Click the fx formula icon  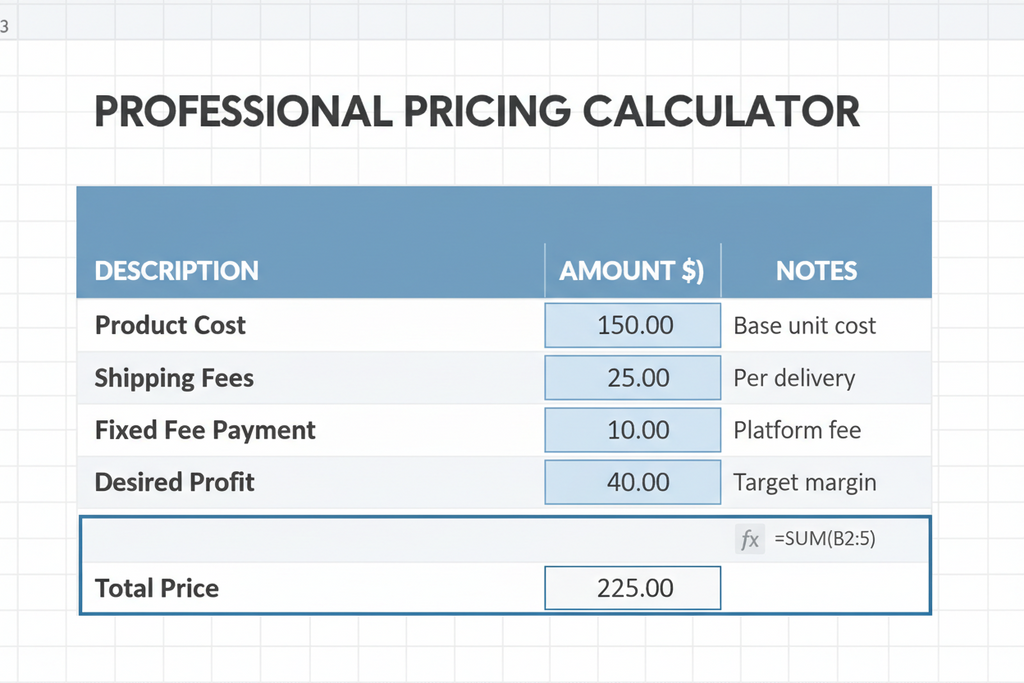750,539
